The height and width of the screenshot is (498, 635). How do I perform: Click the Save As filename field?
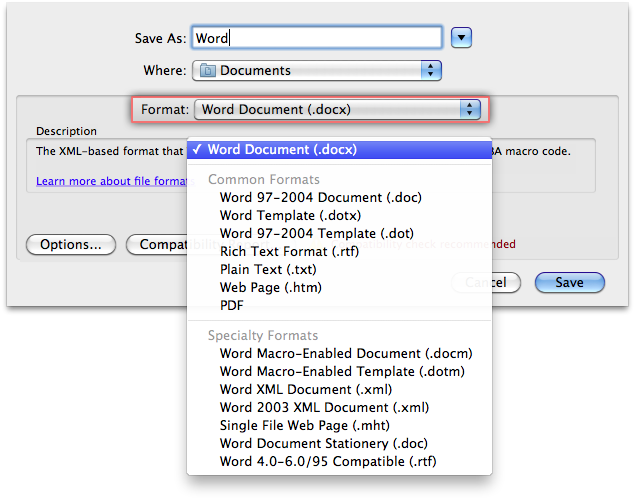[317, 38]
